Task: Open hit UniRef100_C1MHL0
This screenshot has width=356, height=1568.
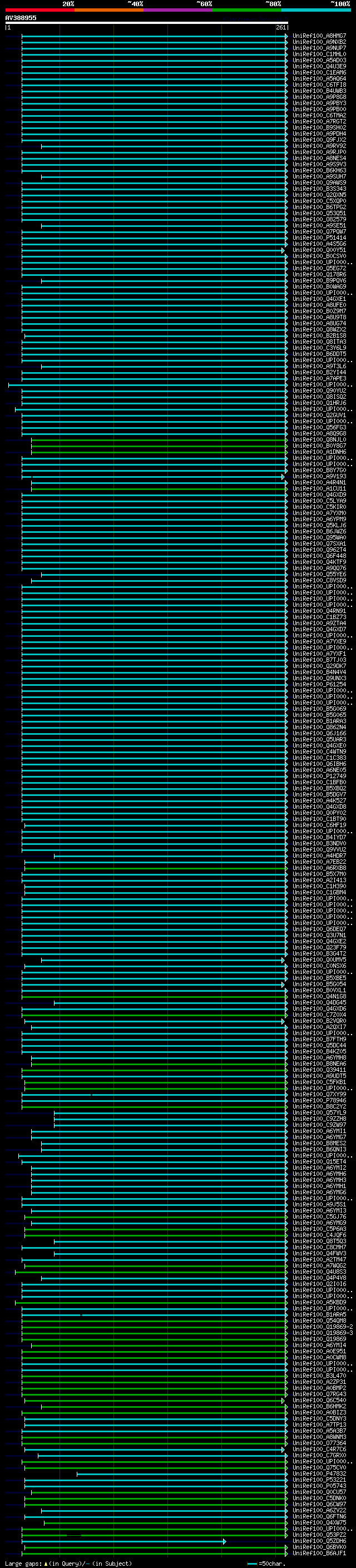Action: pos(319,54)
